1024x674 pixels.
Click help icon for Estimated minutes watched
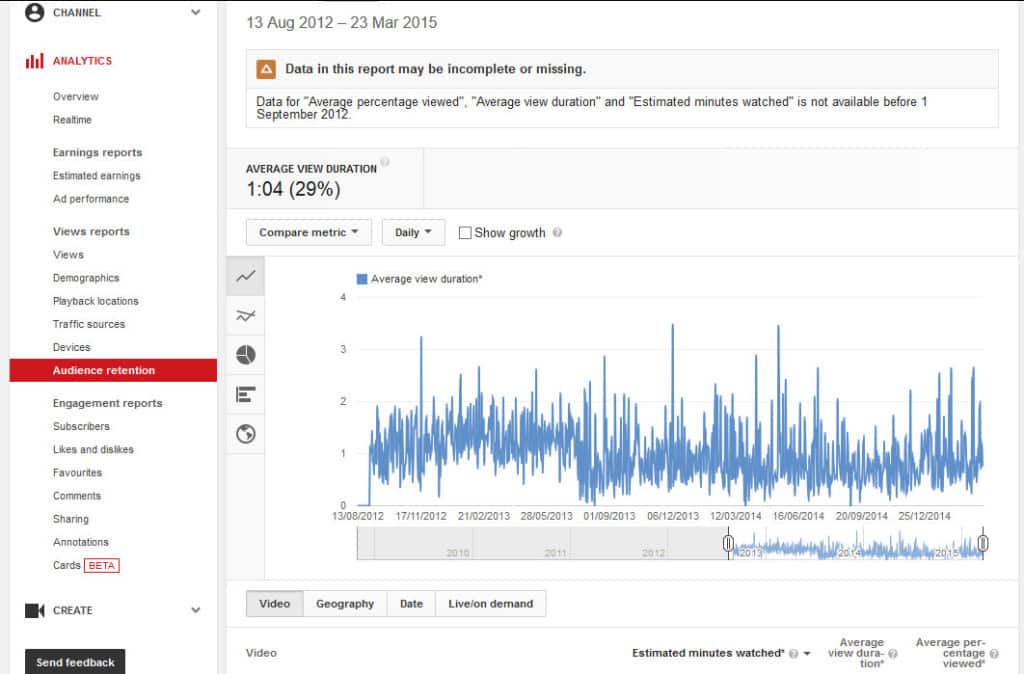tap(793, 653)
